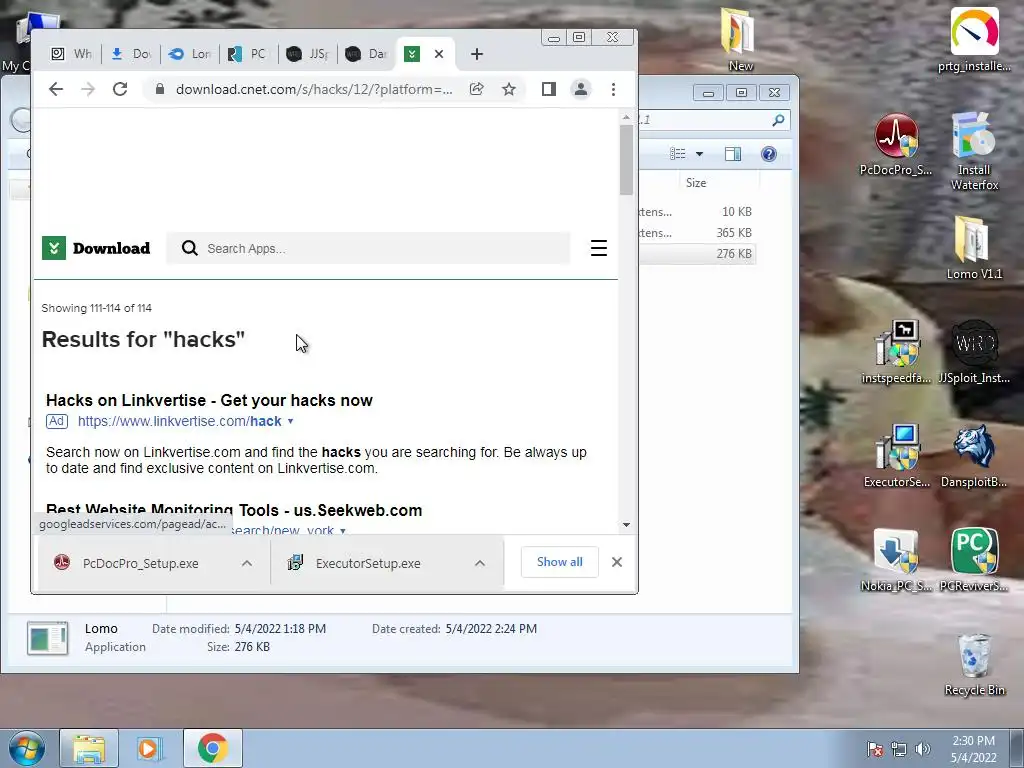Image resolution: width=1024 pixels, height=768 pixels.
Task: Switch to the 'Lon' tab
Action: [x=189, y=54]
